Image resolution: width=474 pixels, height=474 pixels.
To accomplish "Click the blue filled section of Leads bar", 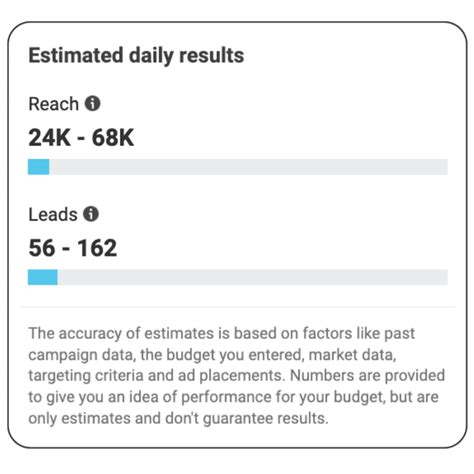I will click(x=43, y=277).
